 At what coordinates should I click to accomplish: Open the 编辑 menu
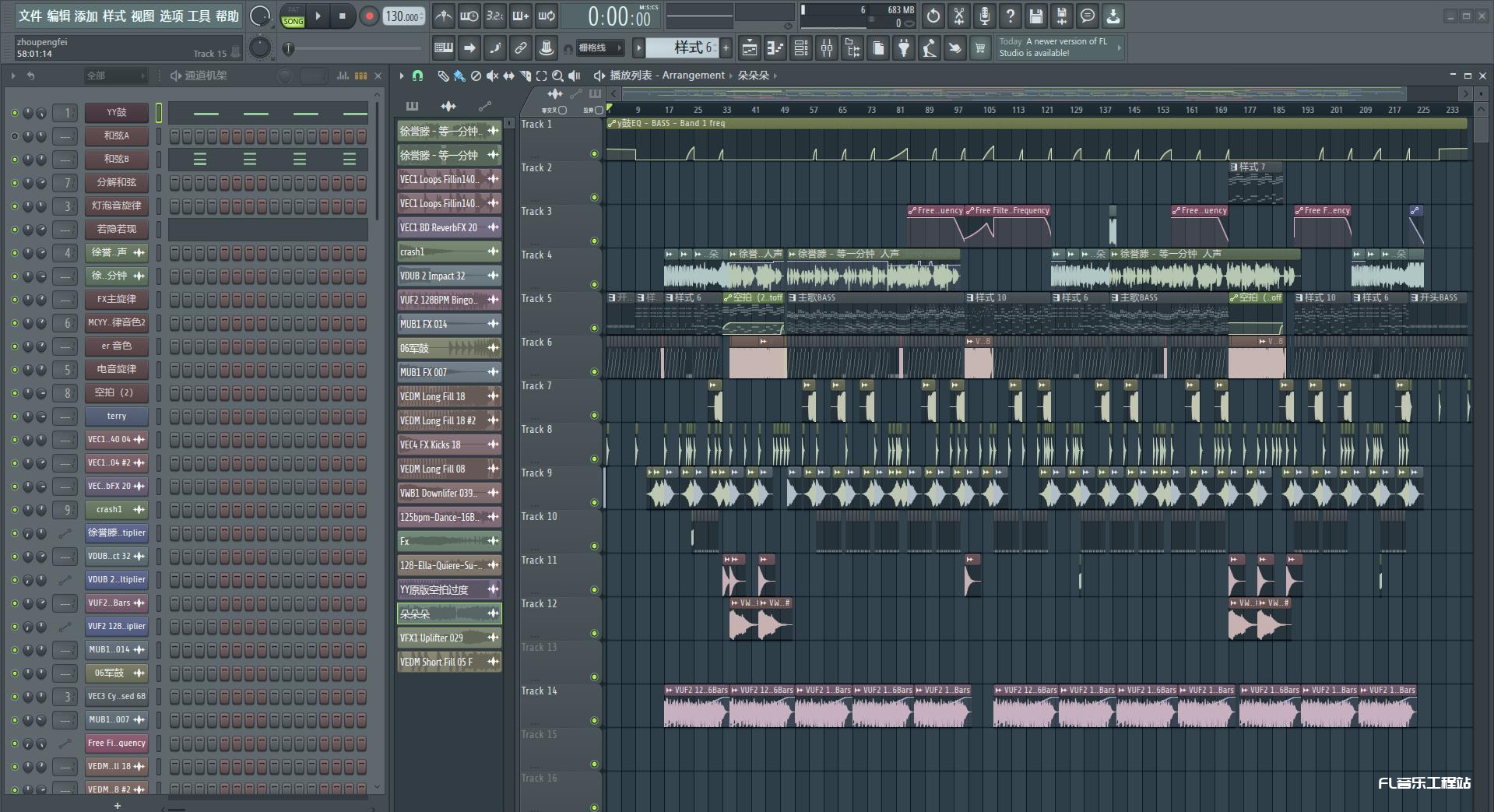tap(58, 16)
